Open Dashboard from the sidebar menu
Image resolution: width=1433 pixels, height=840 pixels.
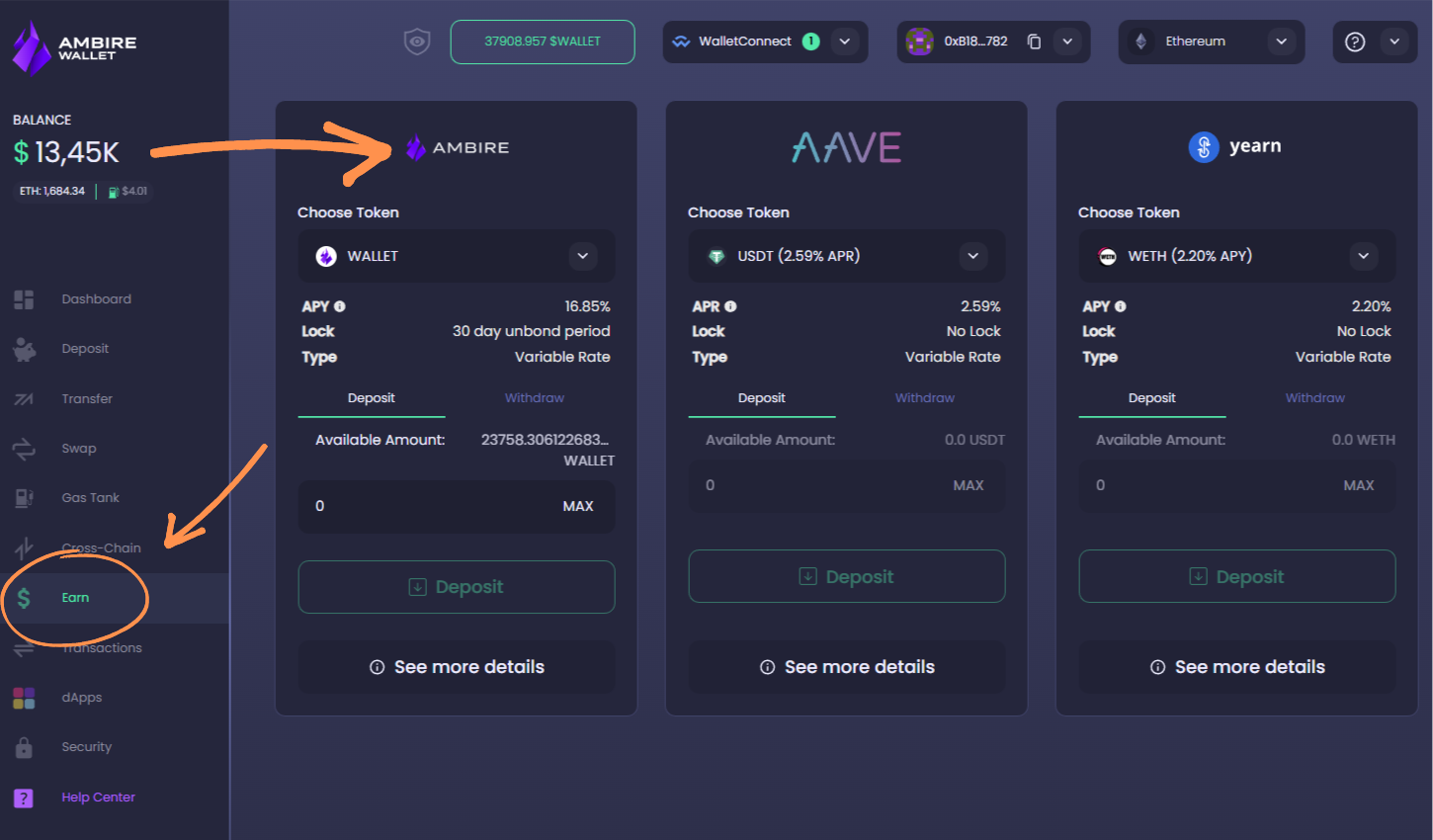pyautogui.click(x=96, y=299)
